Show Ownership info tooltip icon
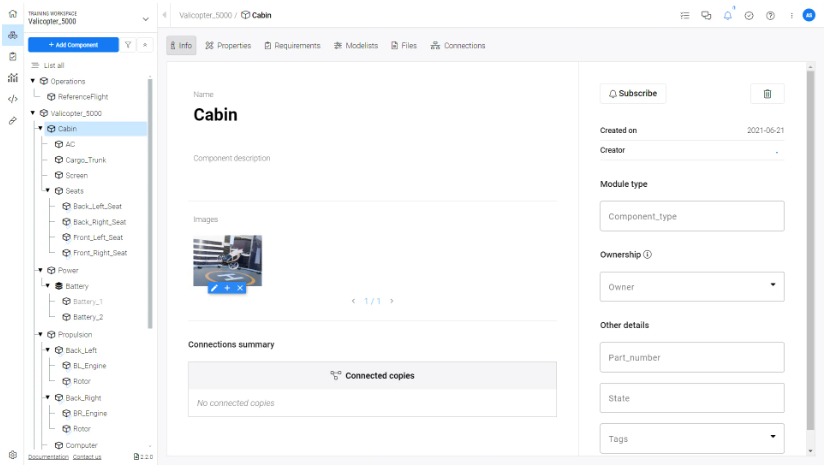The image size is (828, 467). 647,254
